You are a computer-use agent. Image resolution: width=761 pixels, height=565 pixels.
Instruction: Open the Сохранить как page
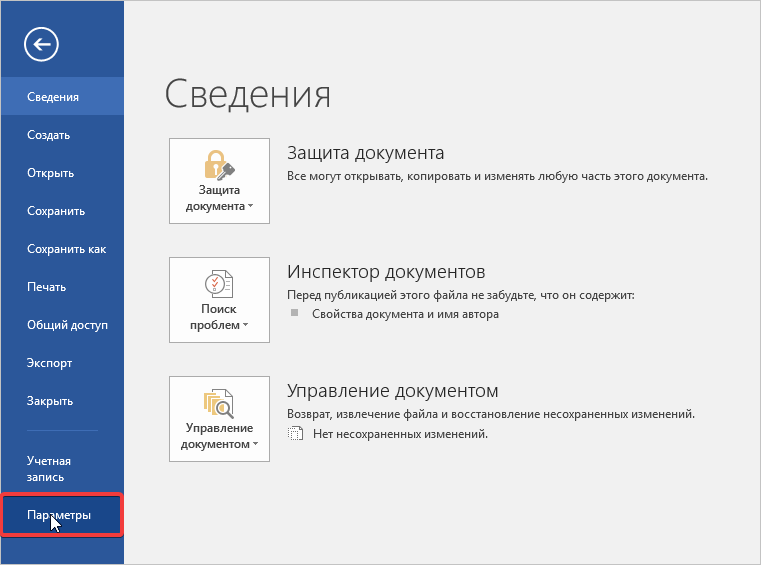[66, 249]
